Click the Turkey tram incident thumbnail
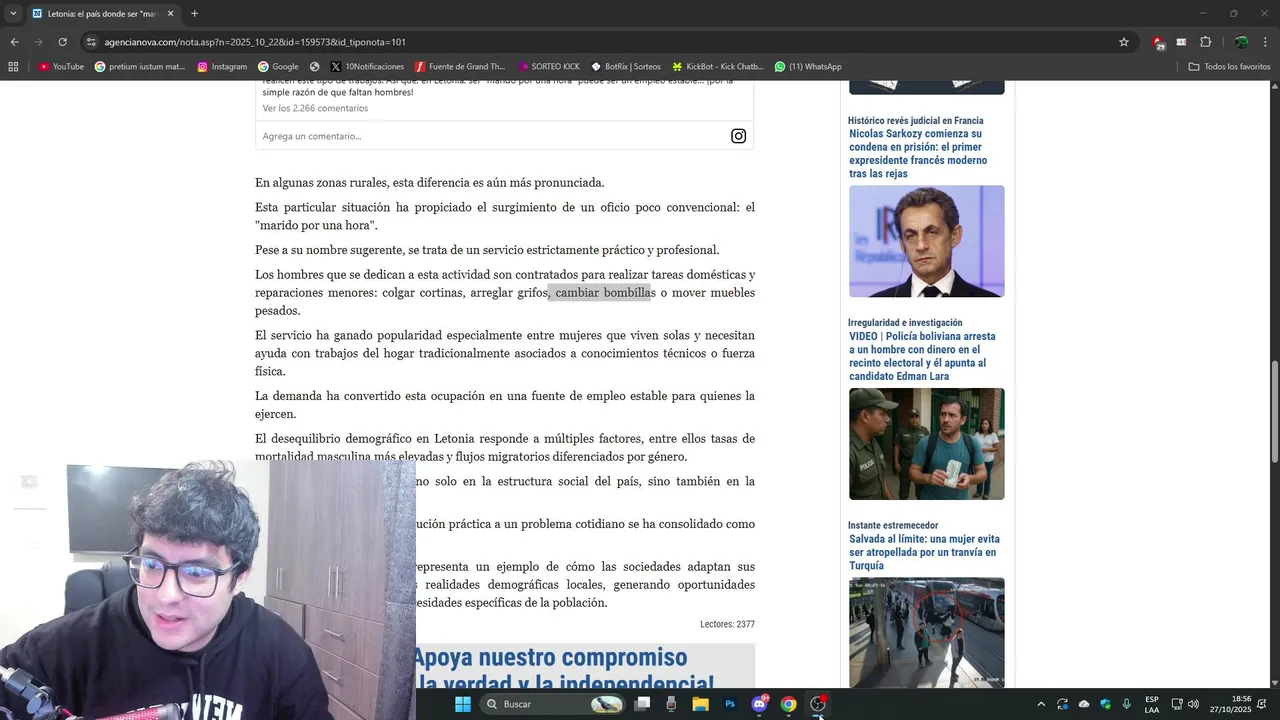1280x720 pixels. tap(927, 632)
